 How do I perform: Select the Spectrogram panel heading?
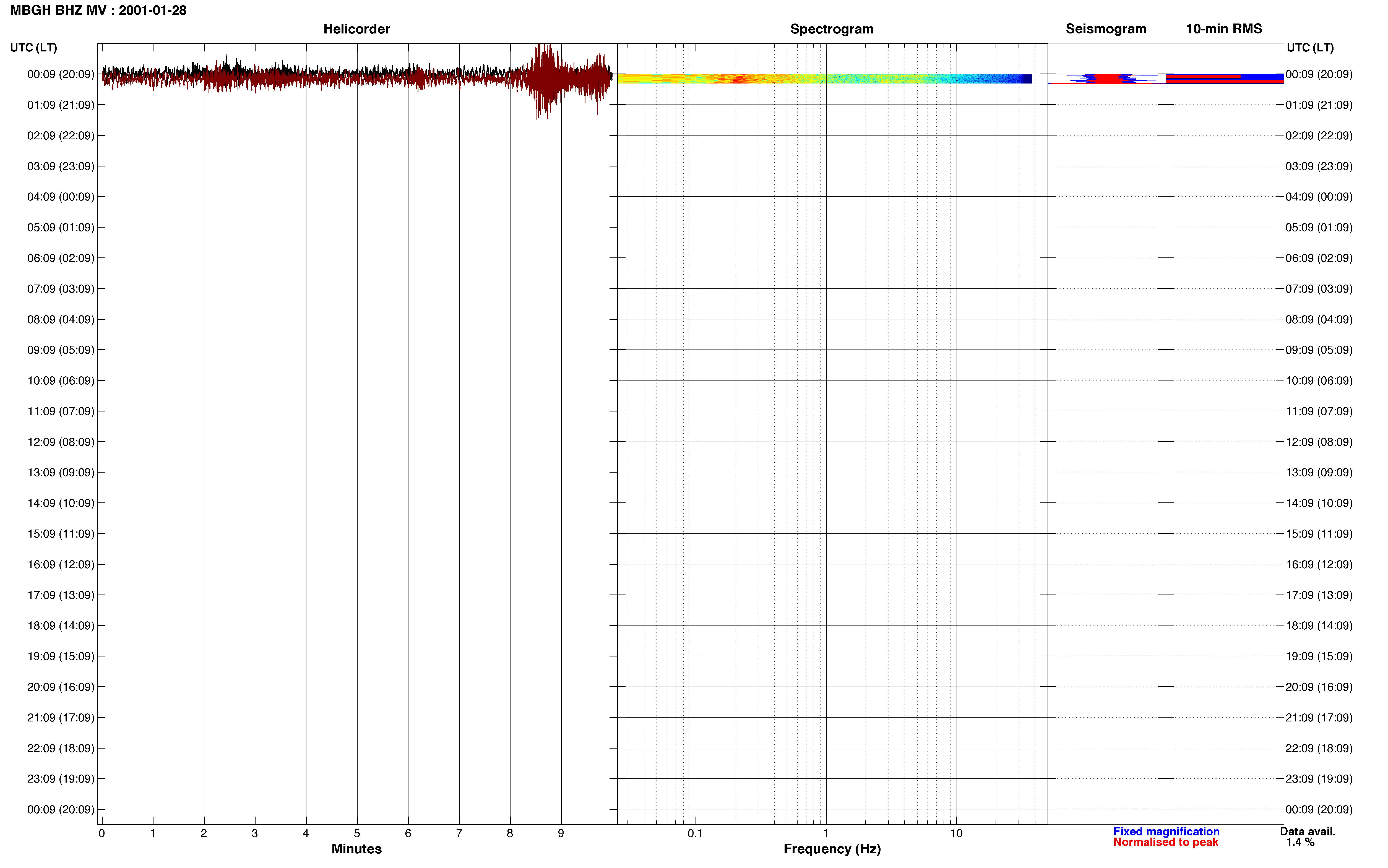pyautogui.click(x=832, y=29)
